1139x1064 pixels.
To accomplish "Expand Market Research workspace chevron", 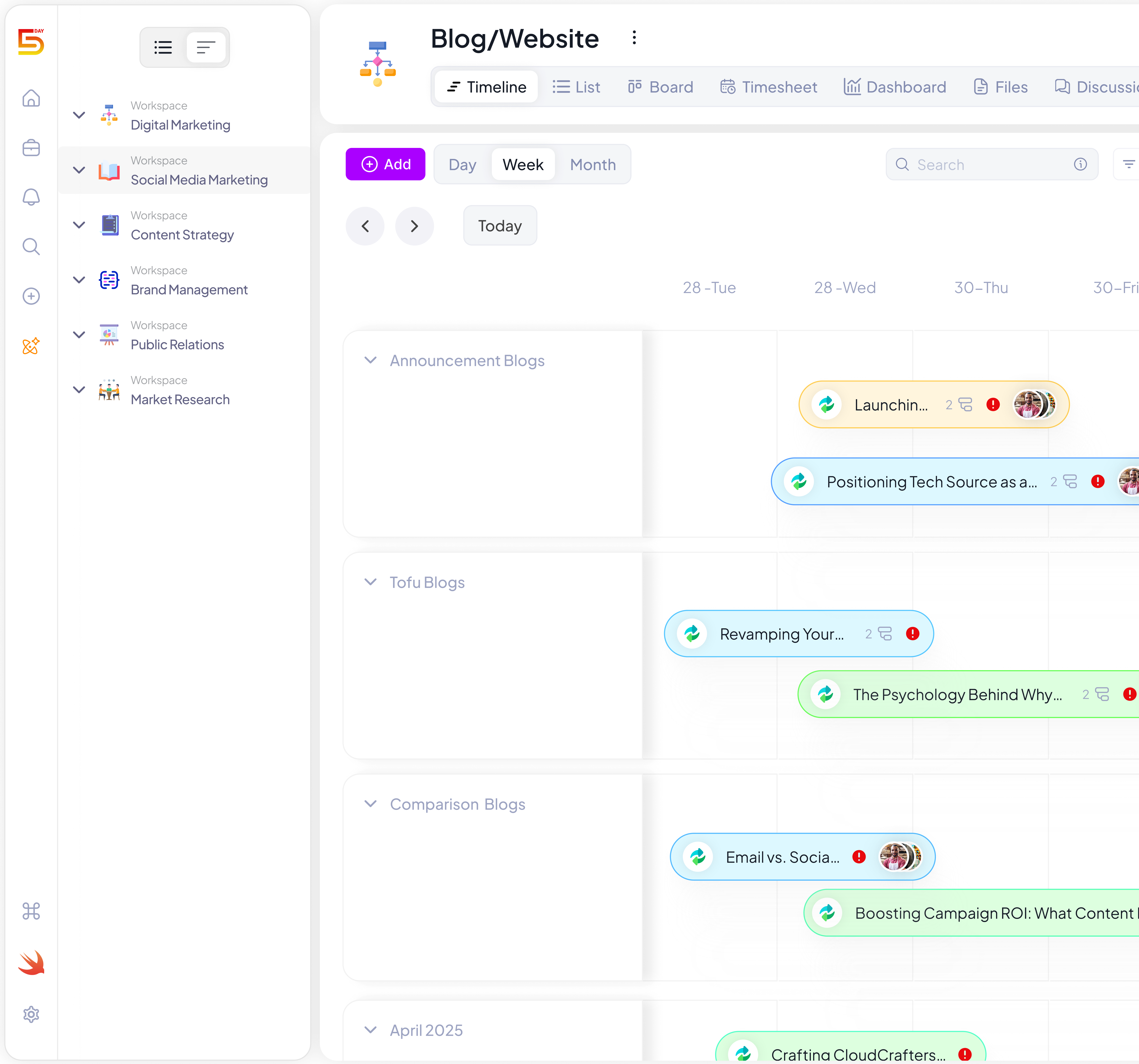I will click(x=79, y=390).
